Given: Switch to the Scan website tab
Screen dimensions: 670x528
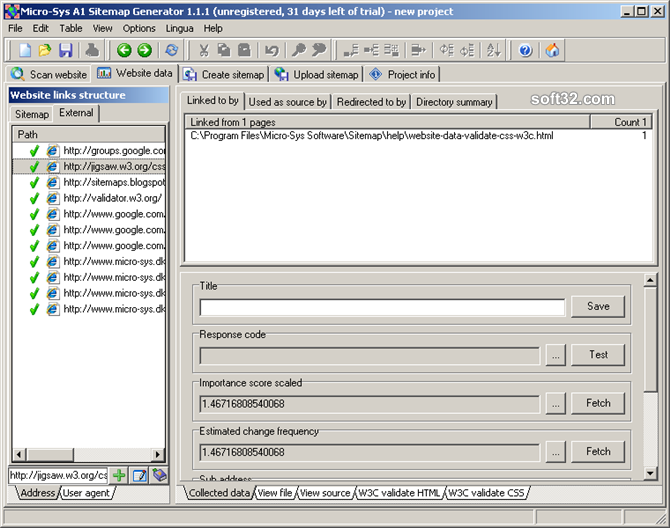Looking at the screenshot, I should click(x=49, y=74).
